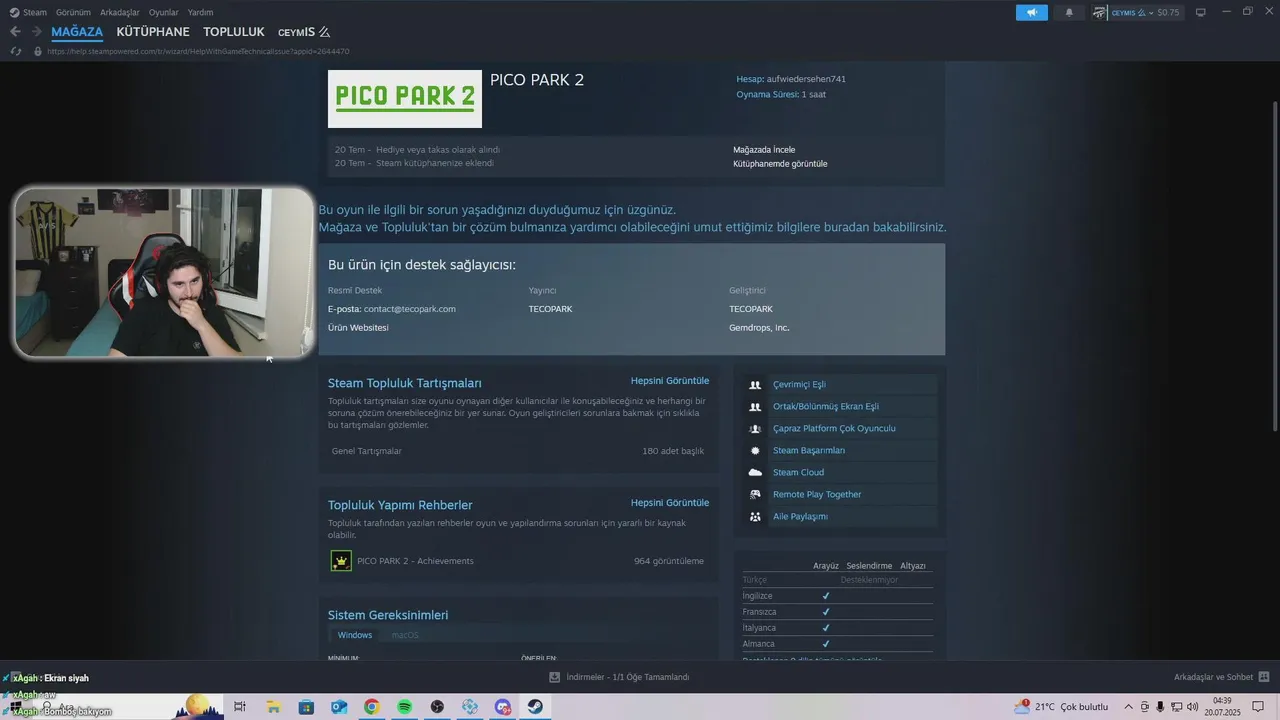This screenshot has height=720, width=1280.
Task: Open Discord from the taskbar
Action: 503,707
